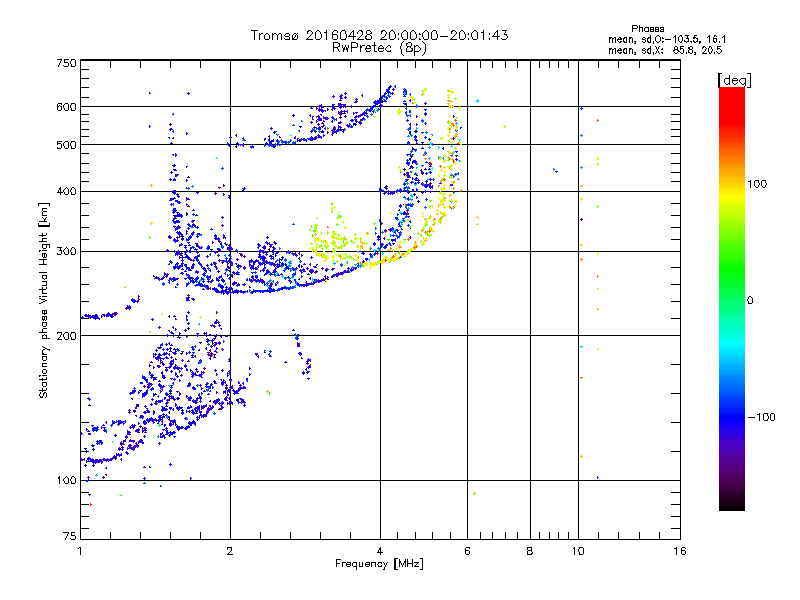Click the y-axis tick label '500'
800x600 pixels.
pos(66,145)
